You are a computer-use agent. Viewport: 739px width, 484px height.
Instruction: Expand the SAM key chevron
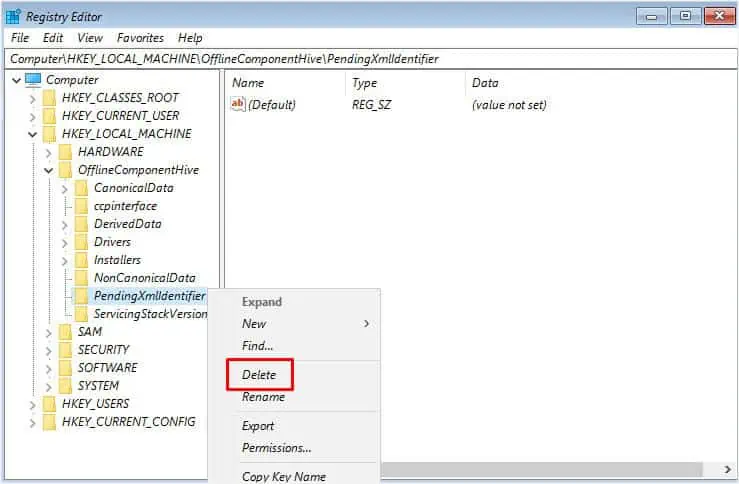[49, 332]
